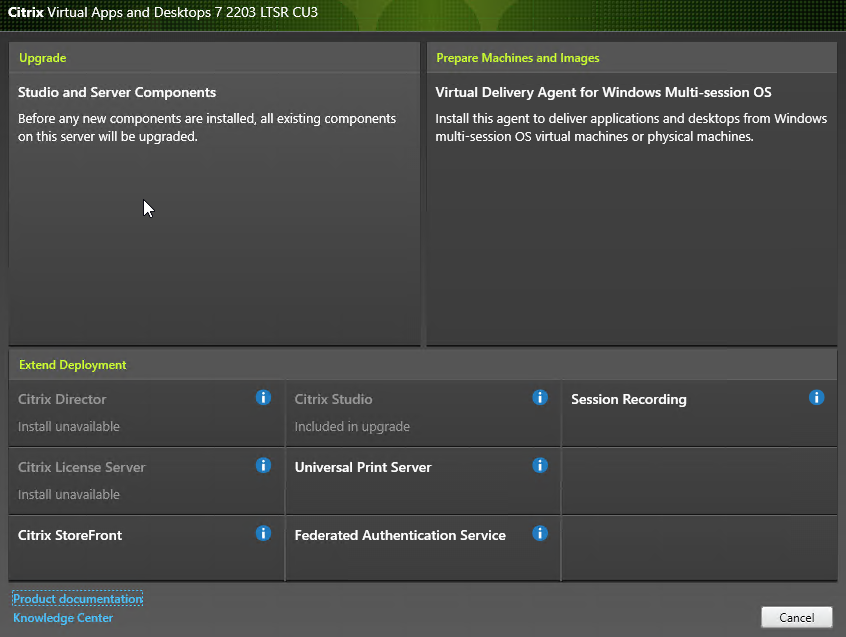This screenshot has width=846, height=637.
Task: Click the Citrix Virtual Apps and Desktops title
Action: click(163, 12)
